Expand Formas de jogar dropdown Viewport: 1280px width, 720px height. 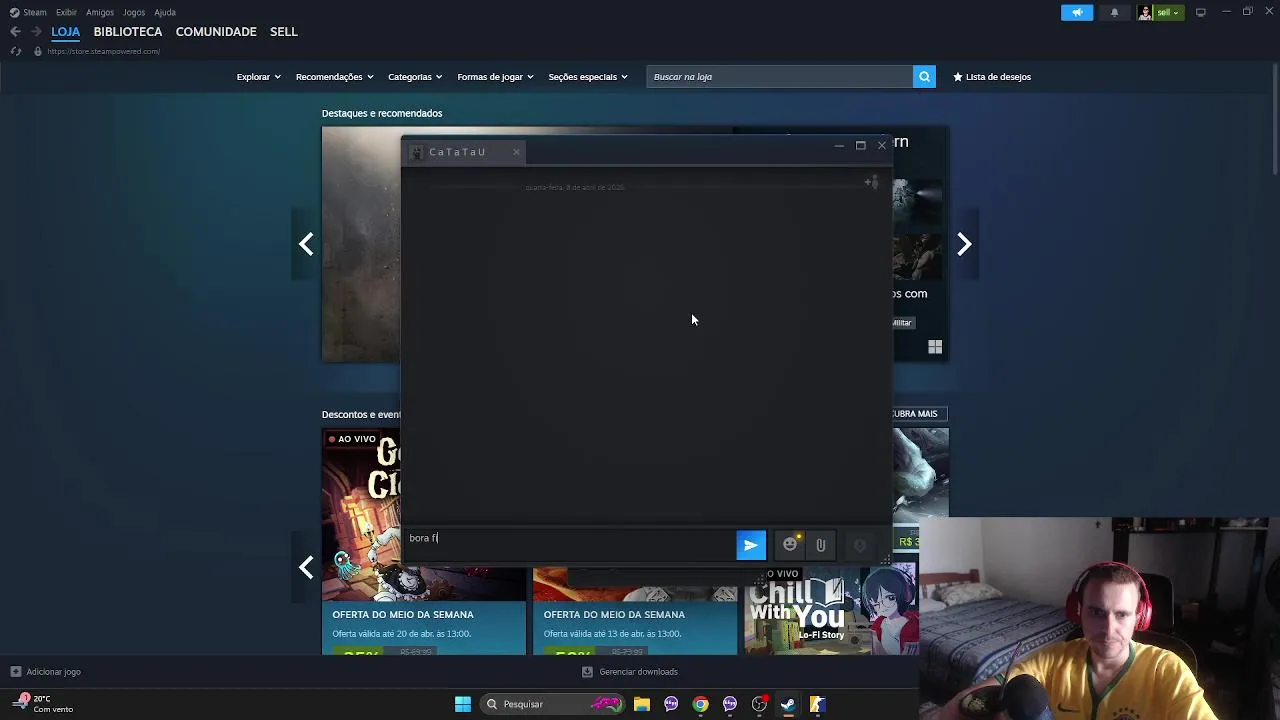(x=495, y=77)
